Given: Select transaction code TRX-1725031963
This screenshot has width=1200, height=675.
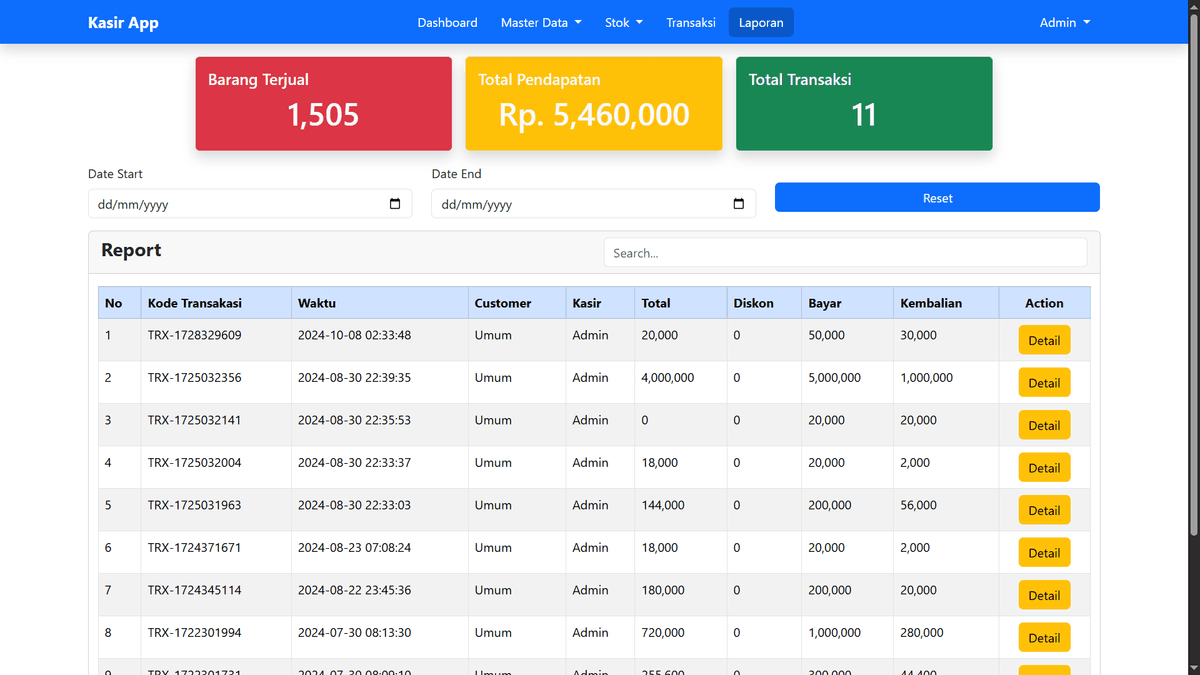Looking at the screenshot, I should coord(194,505).
